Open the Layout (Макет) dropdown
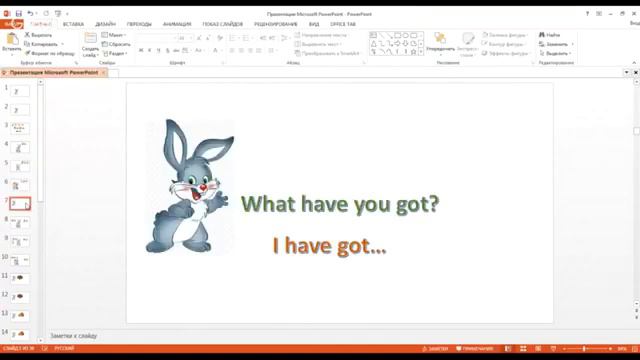The height and width of the screenshot is (360, 640). tap(114, 35)
